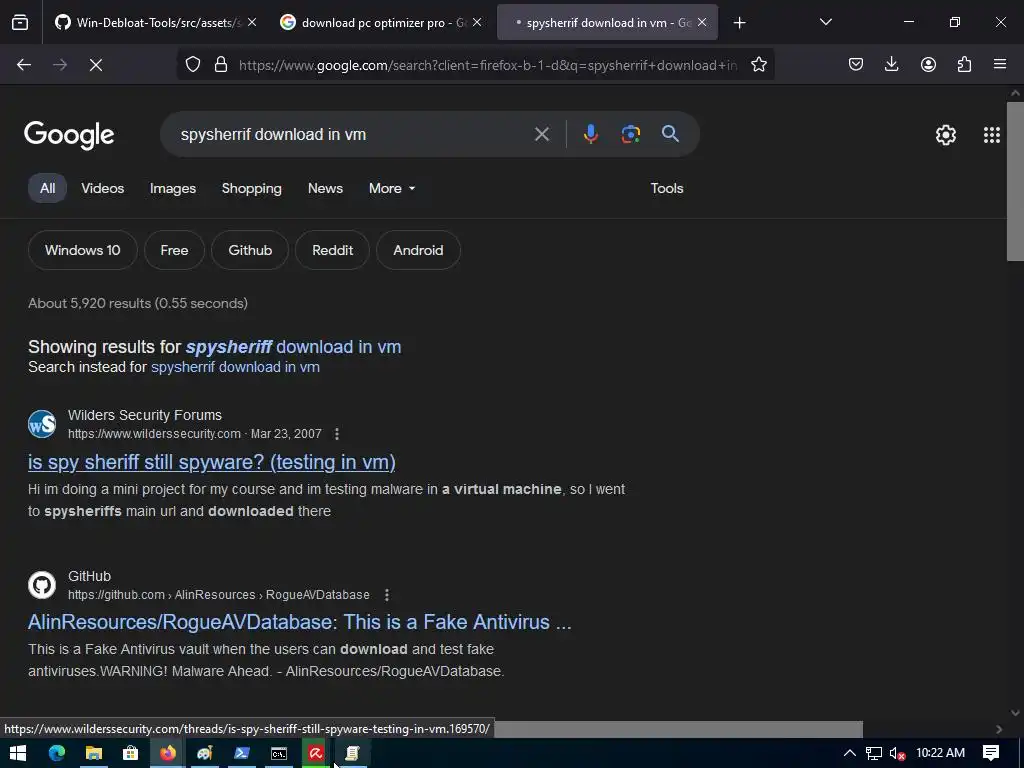Open the red antivirus taskbar app

316,753
